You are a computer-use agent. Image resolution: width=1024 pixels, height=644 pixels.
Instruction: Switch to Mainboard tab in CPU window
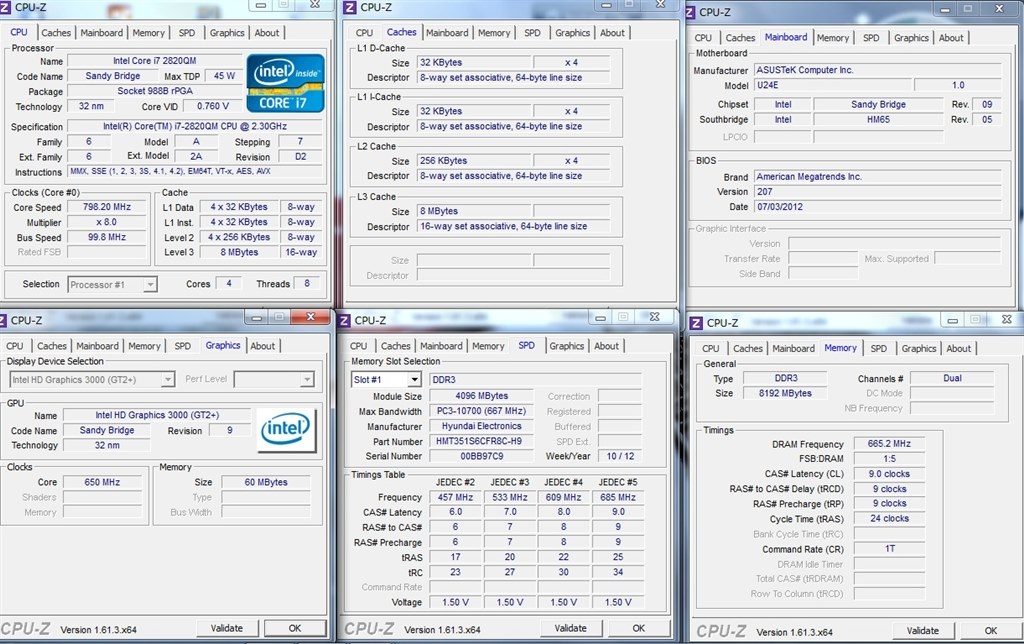101,33
